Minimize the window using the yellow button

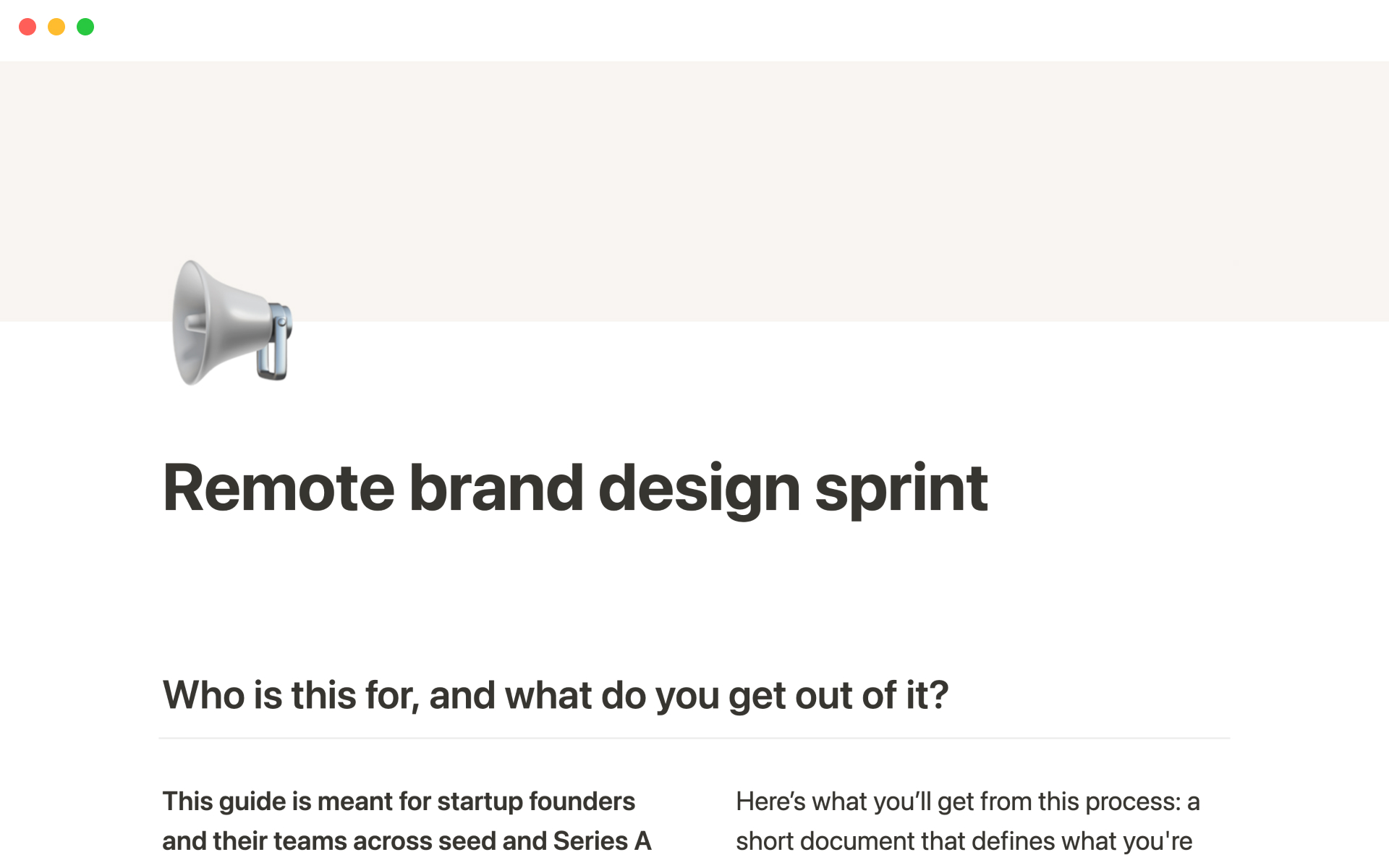tap(56, 27)
